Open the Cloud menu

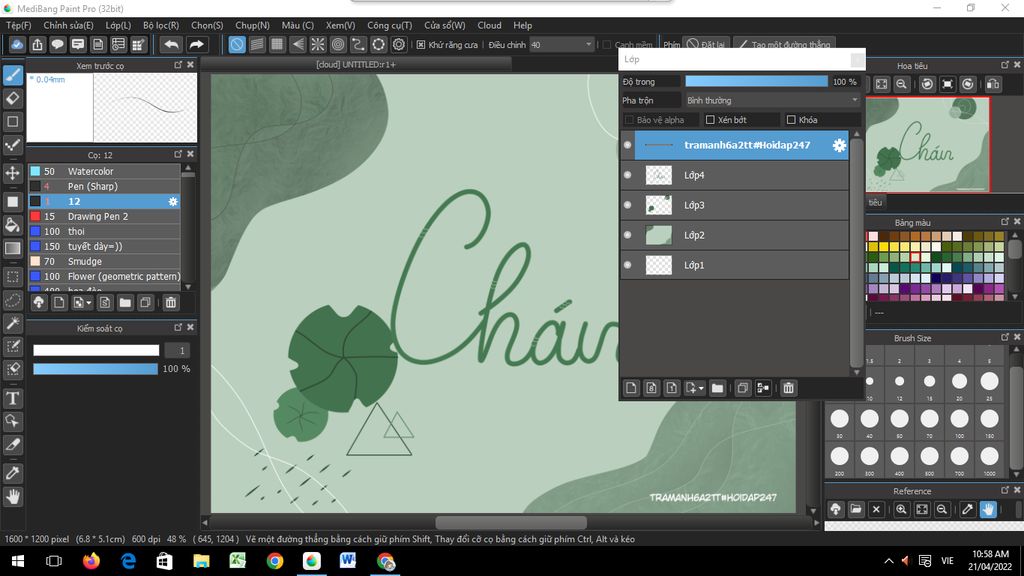pos(489,25)
